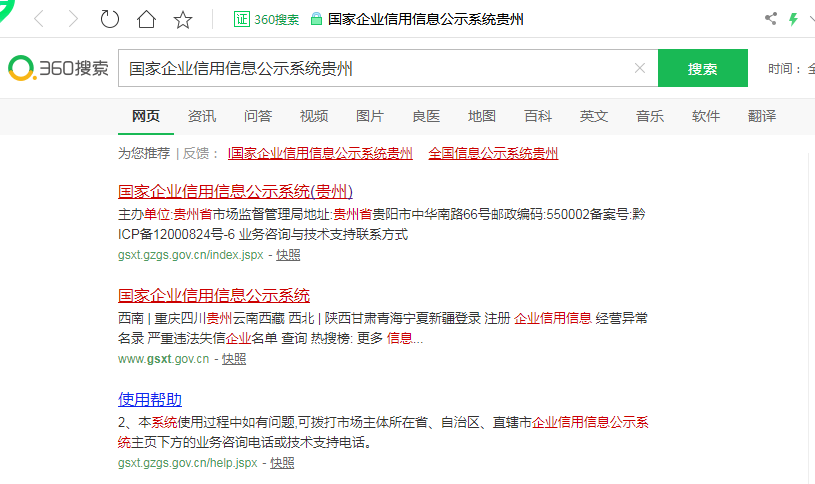Open the 视频 tab
This screenshot has height=484, width=815.
[x=314, y=116]
